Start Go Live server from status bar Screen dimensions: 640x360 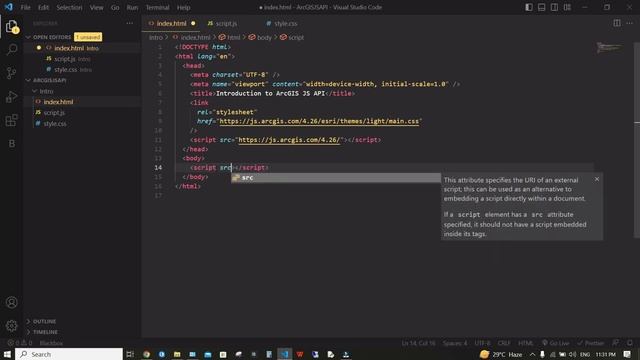(555, 343)
